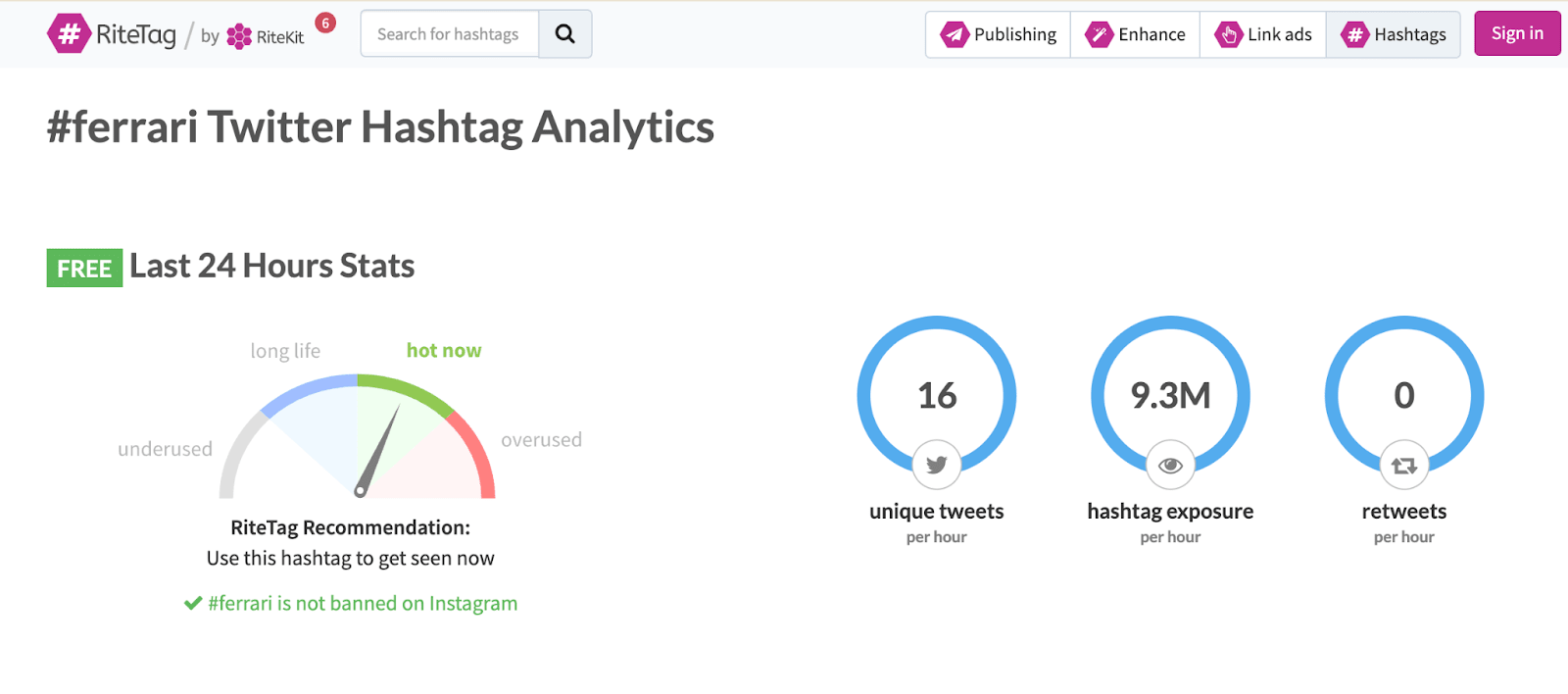
Task: Click the Twitter bird on unique tweets circle
Action: pyautogui.click(x=936, y=466)
